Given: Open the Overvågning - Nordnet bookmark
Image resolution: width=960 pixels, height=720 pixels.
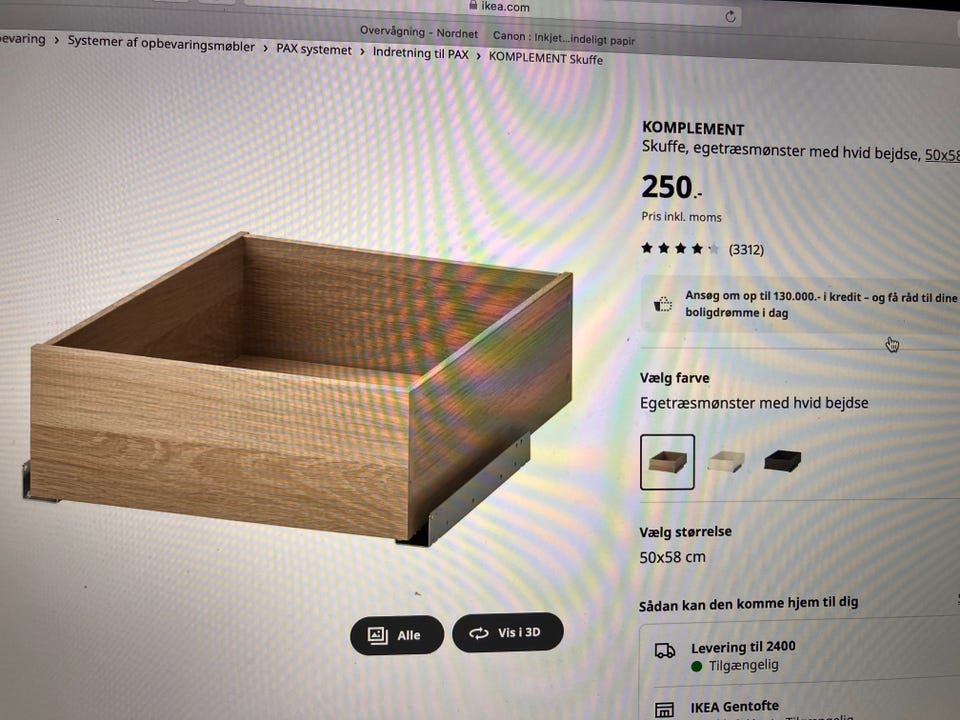Looking at the screenshot, I should click(x=419, y=32).
